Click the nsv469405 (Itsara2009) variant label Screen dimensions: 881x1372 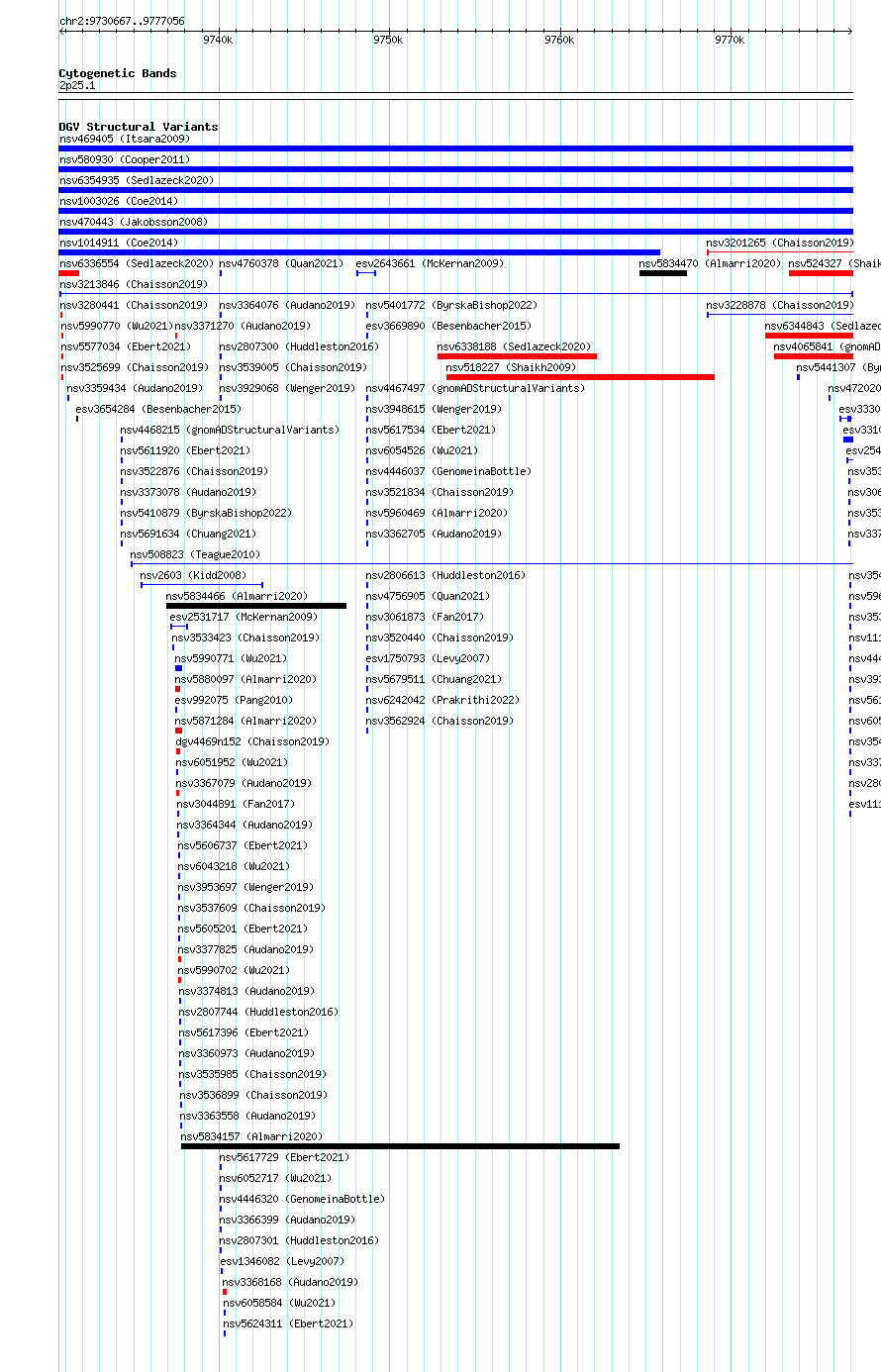125,139
